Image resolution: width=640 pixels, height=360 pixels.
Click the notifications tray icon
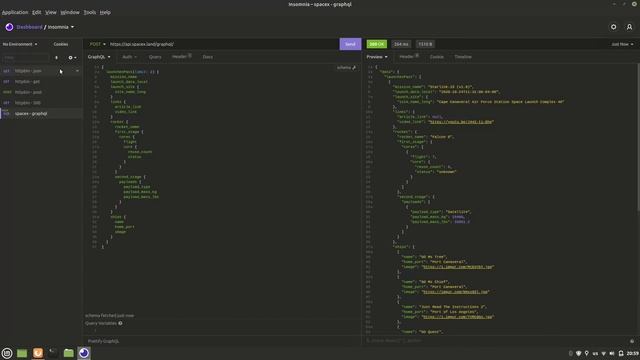point(621,353)
